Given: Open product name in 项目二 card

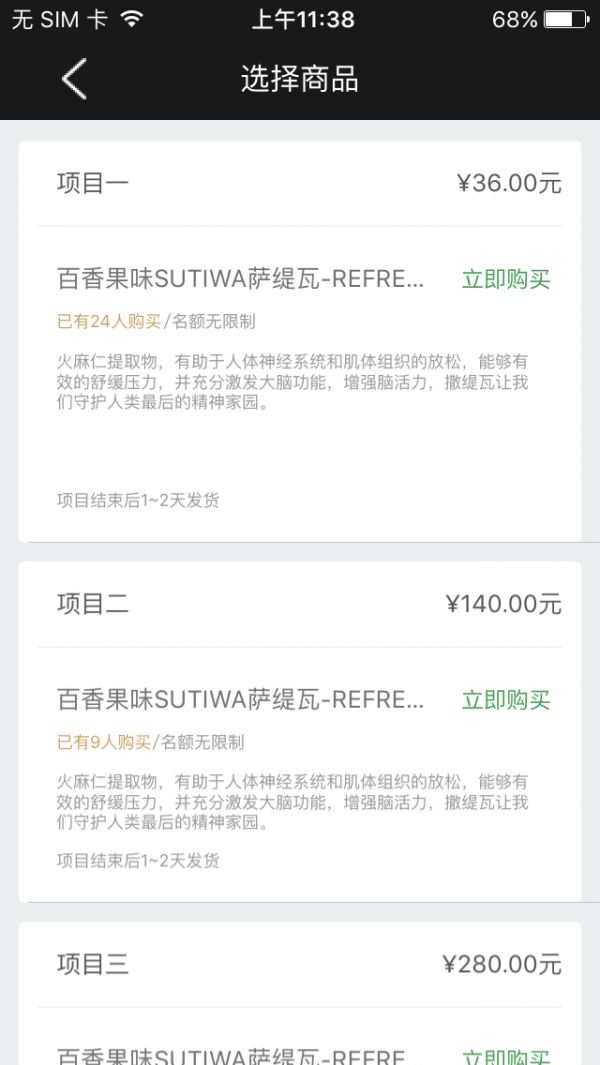Looking at the screenshot, I should pos(240,700).
